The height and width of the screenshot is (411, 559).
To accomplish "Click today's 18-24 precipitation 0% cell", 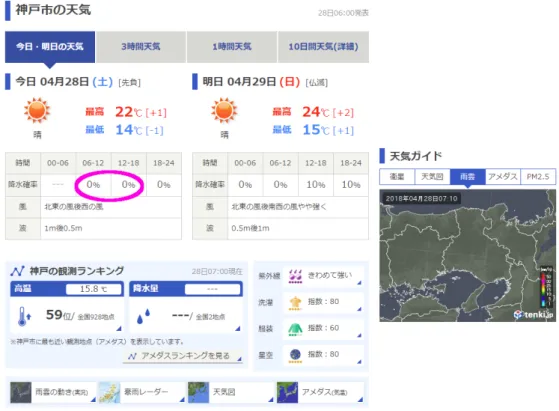I will (x=164, y=185).
